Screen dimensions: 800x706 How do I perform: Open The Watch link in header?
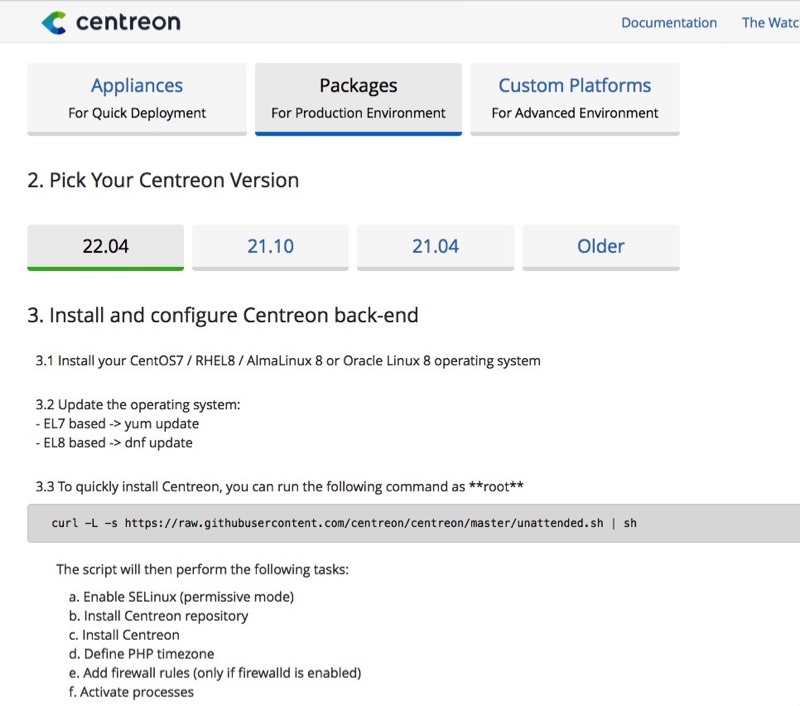[770, 22]
